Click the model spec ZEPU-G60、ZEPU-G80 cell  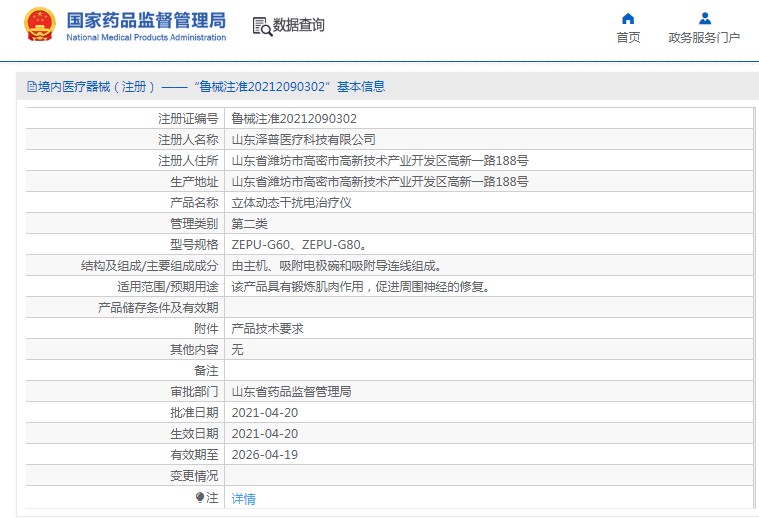point(299,245)
